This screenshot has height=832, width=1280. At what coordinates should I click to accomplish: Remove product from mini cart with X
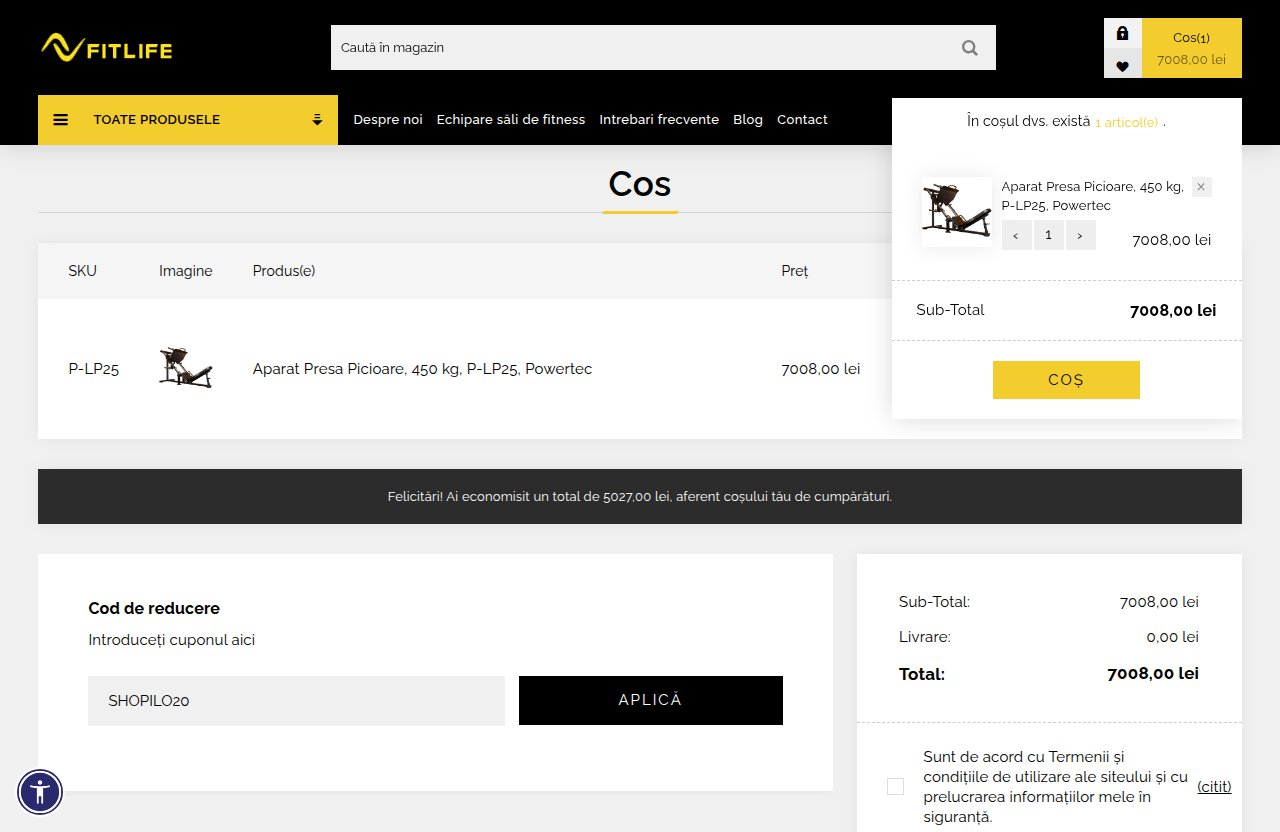click(x=1201, y=187)
